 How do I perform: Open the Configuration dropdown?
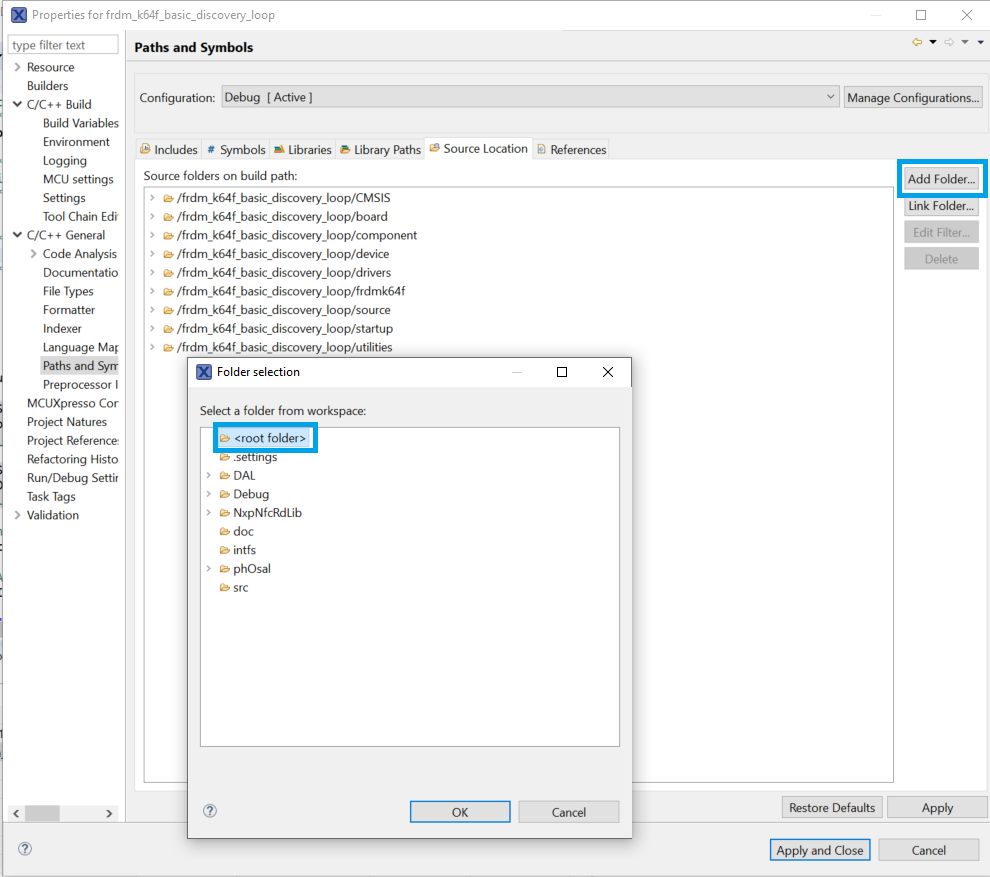tap(530, 97)
